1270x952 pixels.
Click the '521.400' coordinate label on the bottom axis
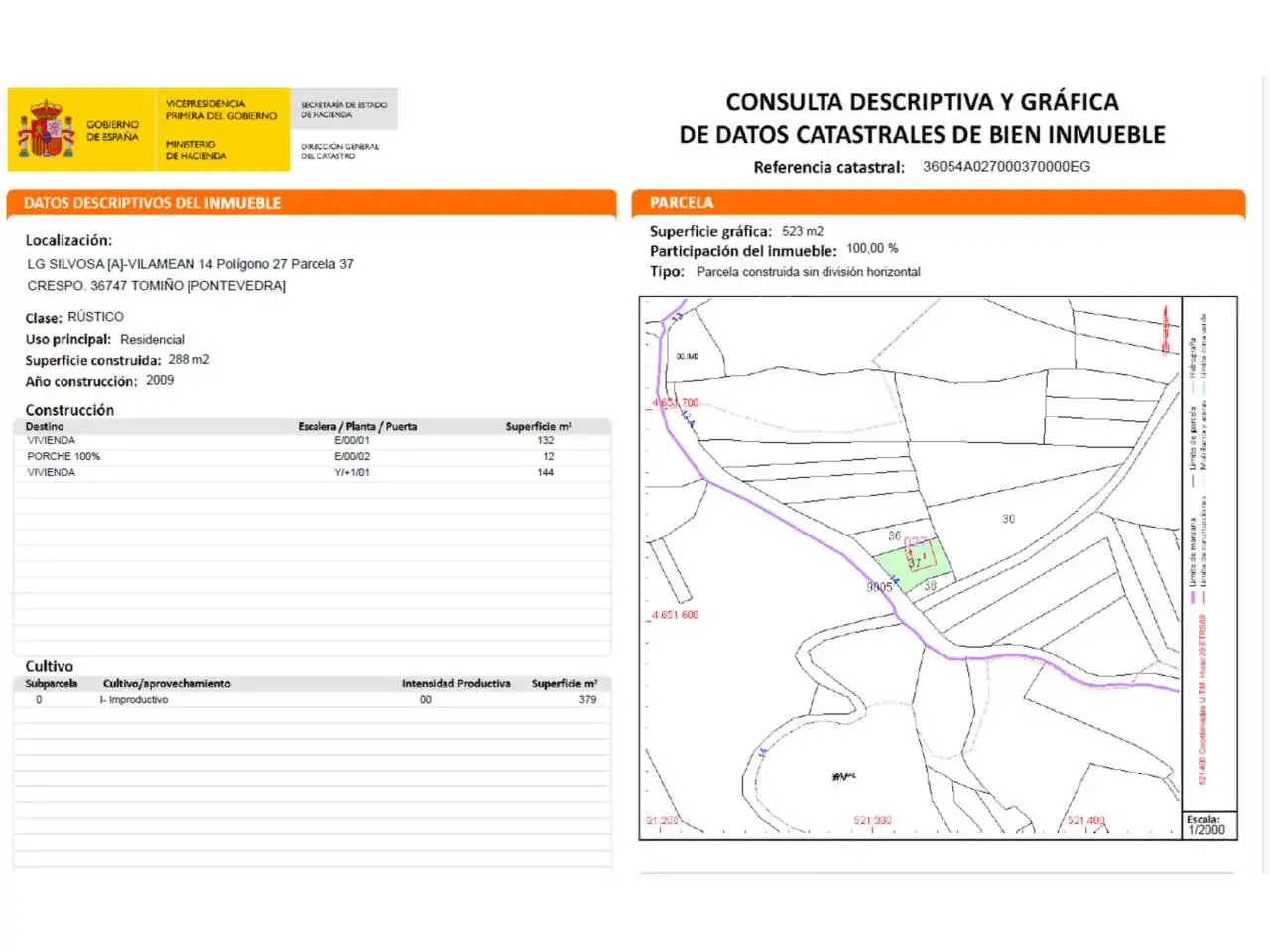point(1085,821)
